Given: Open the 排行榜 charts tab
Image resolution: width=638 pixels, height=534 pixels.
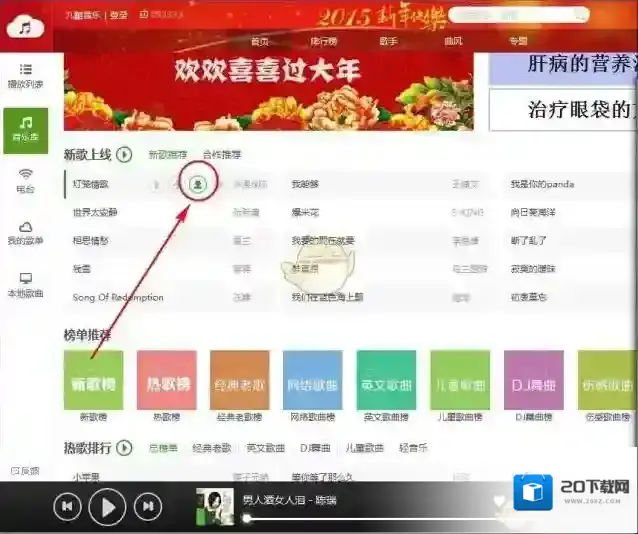Looking at the screenshot, I should coord(324,41).
